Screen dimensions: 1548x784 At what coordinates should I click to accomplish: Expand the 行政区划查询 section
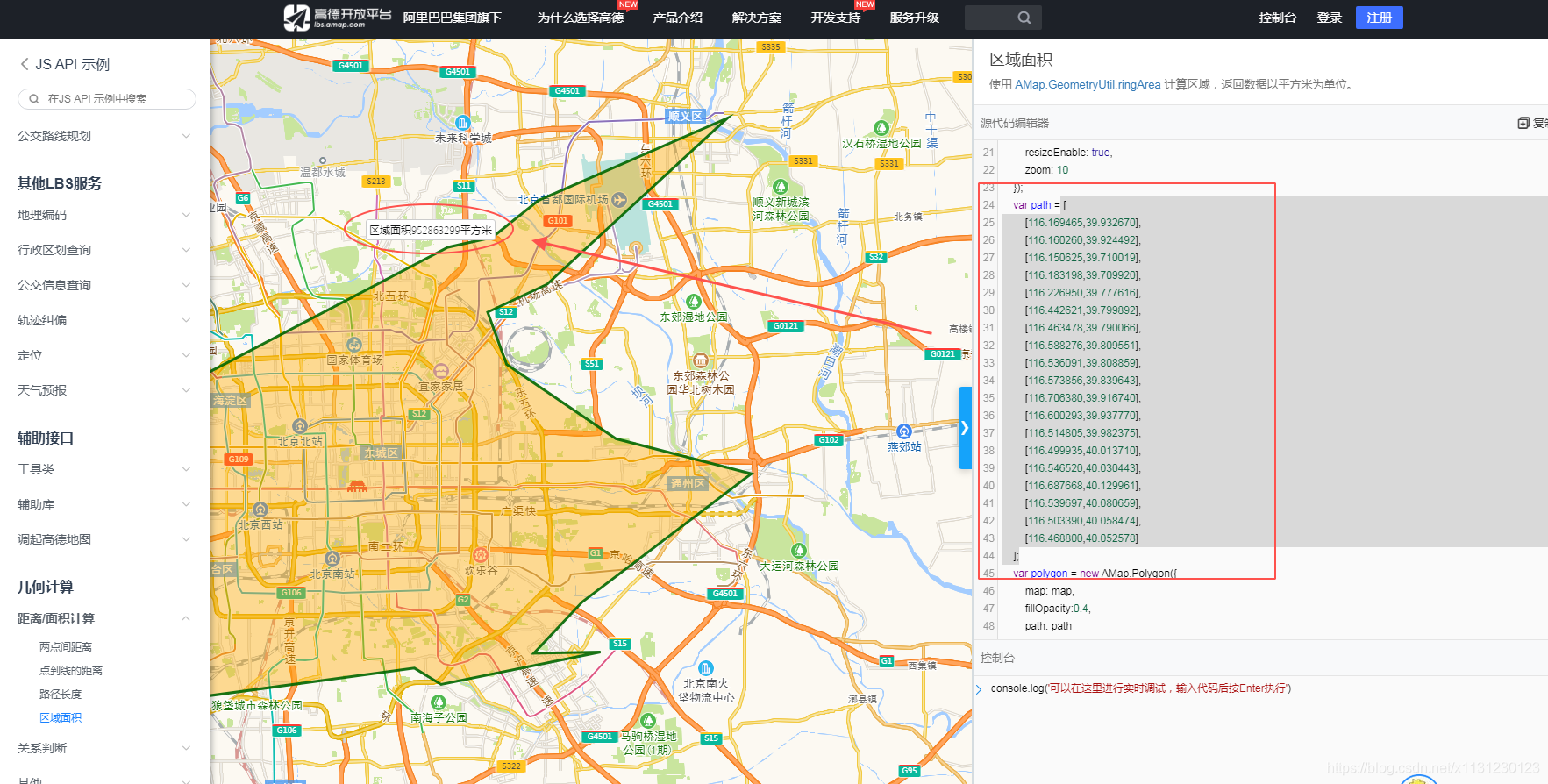point(105,250)
